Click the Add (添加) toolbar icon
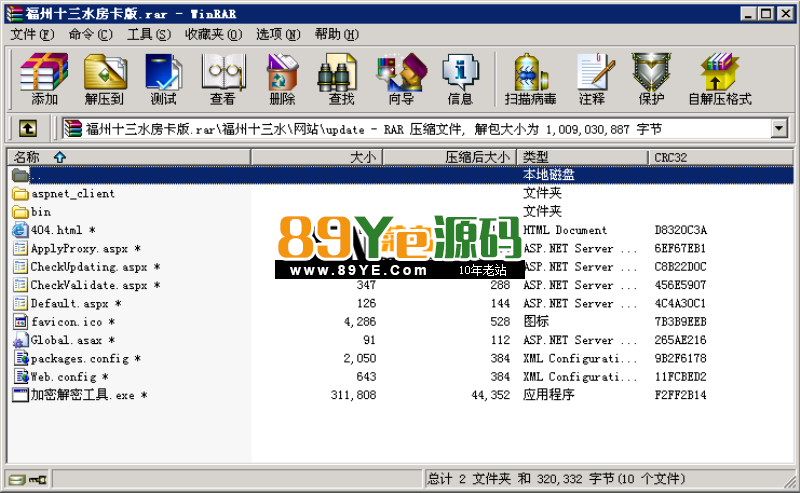800x493 pixels. [x=44, y=79]
